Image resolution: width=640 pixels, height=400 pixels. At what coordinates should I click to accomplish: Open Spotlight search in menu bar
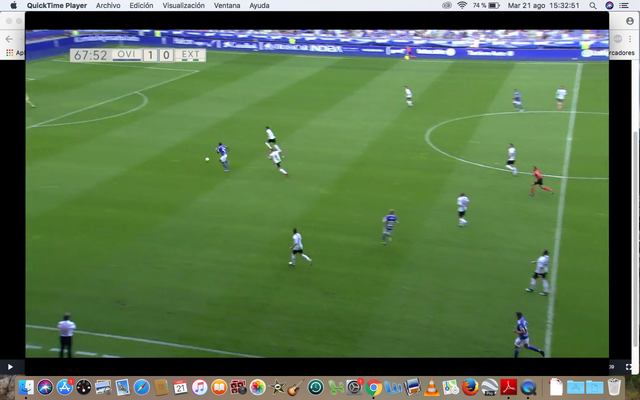tap(593, 5)
